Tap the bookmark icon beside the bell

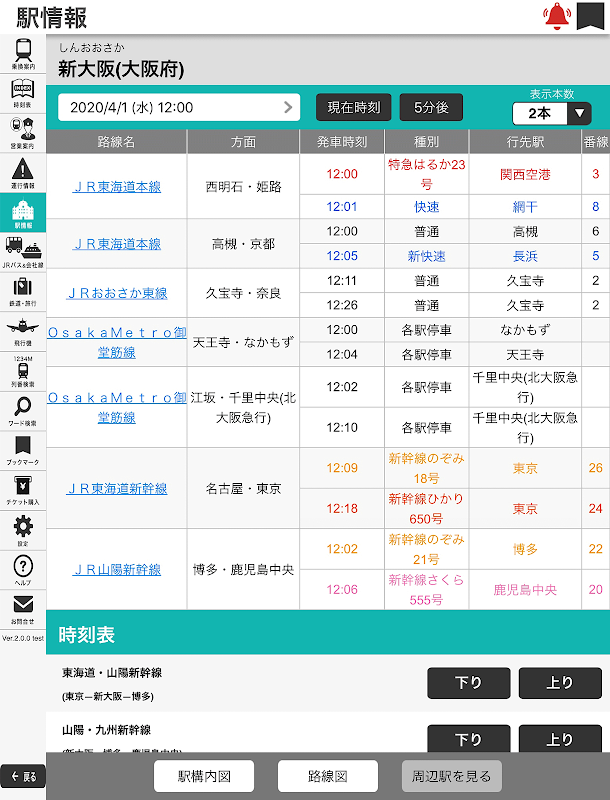tap(591, 16)
